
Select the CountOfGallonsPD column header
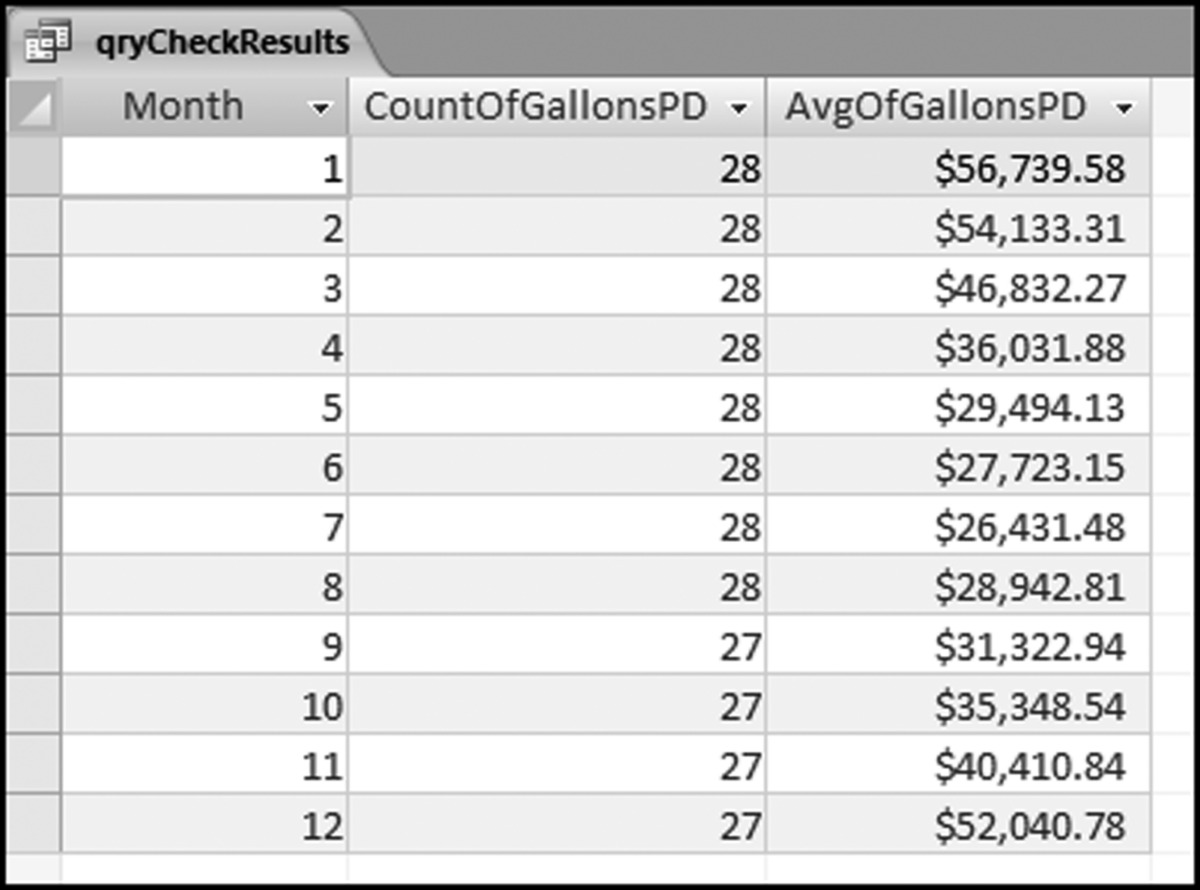(x=542, y=106)
